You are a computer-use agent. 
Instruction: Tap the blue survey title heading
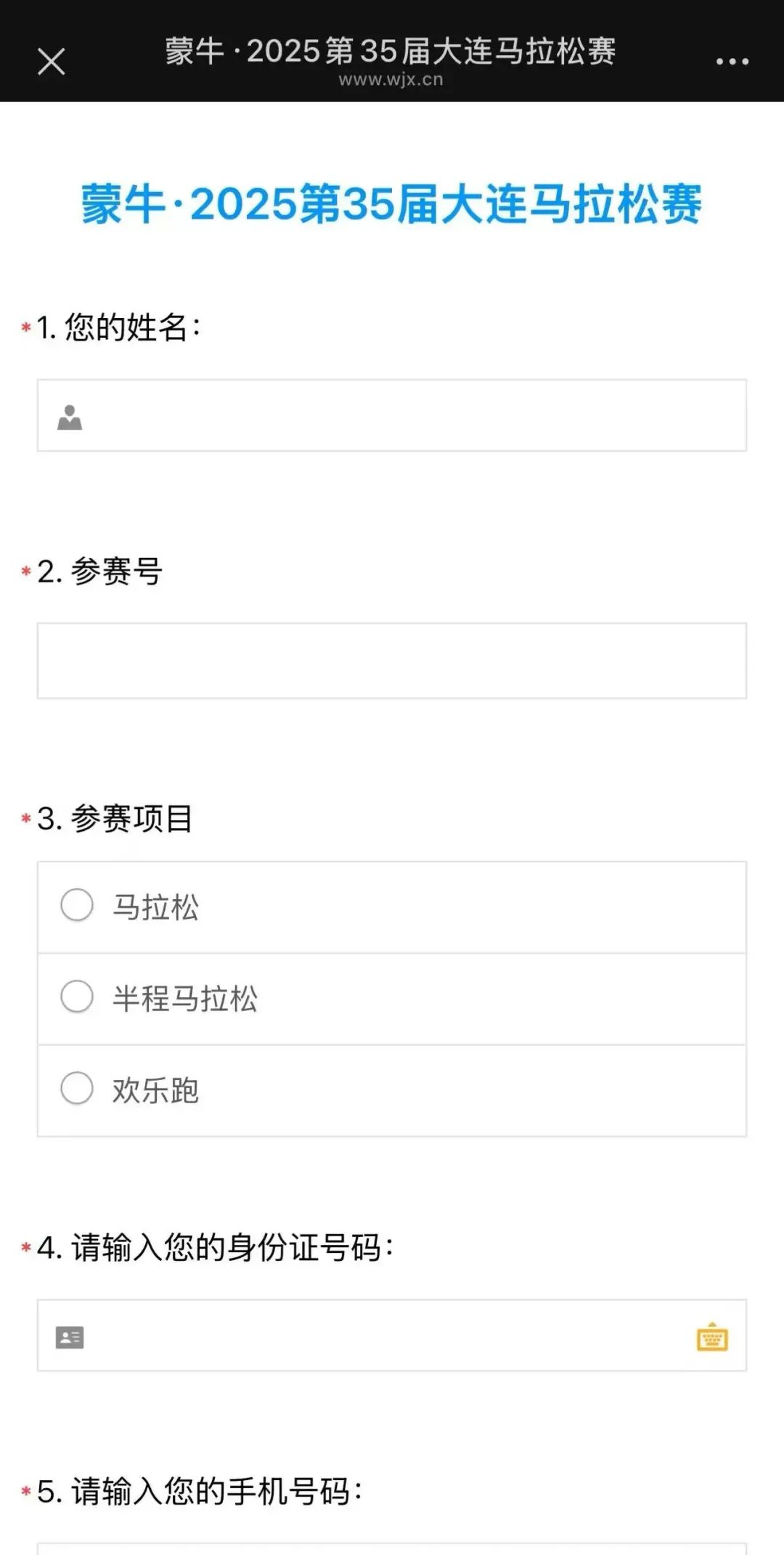point(391,204)
